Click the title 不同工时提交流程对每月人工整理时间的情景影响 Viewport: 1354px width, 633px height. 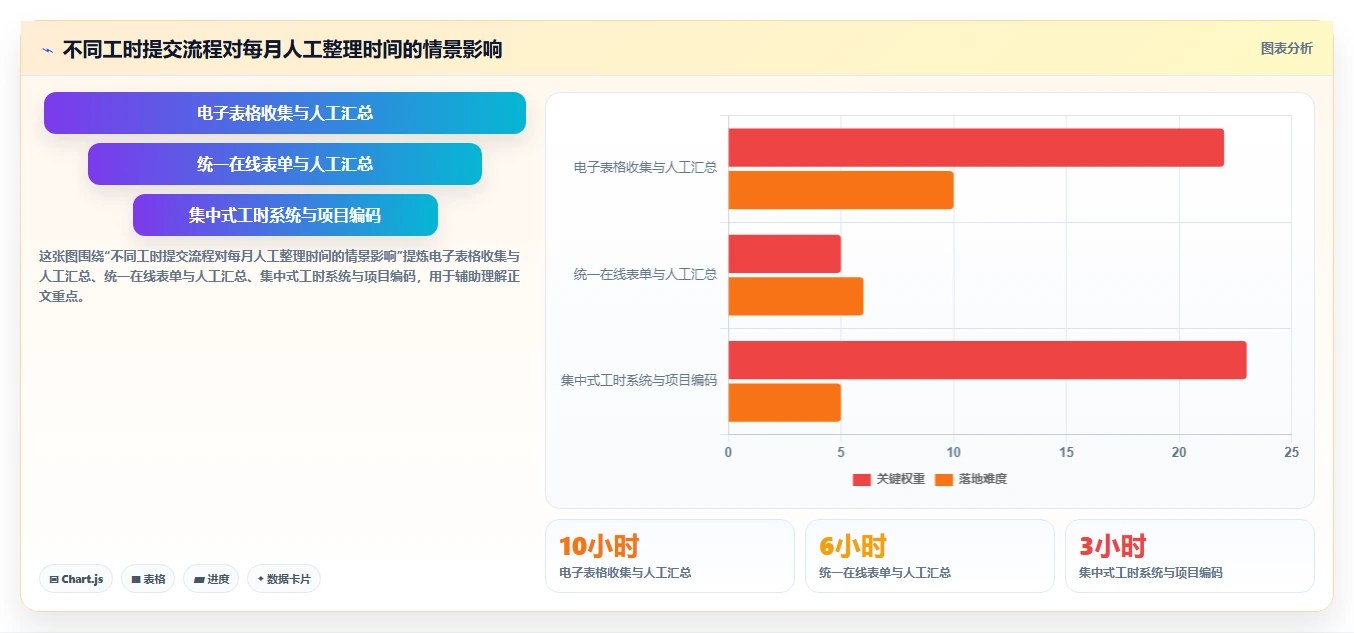(x=282, y=49)
